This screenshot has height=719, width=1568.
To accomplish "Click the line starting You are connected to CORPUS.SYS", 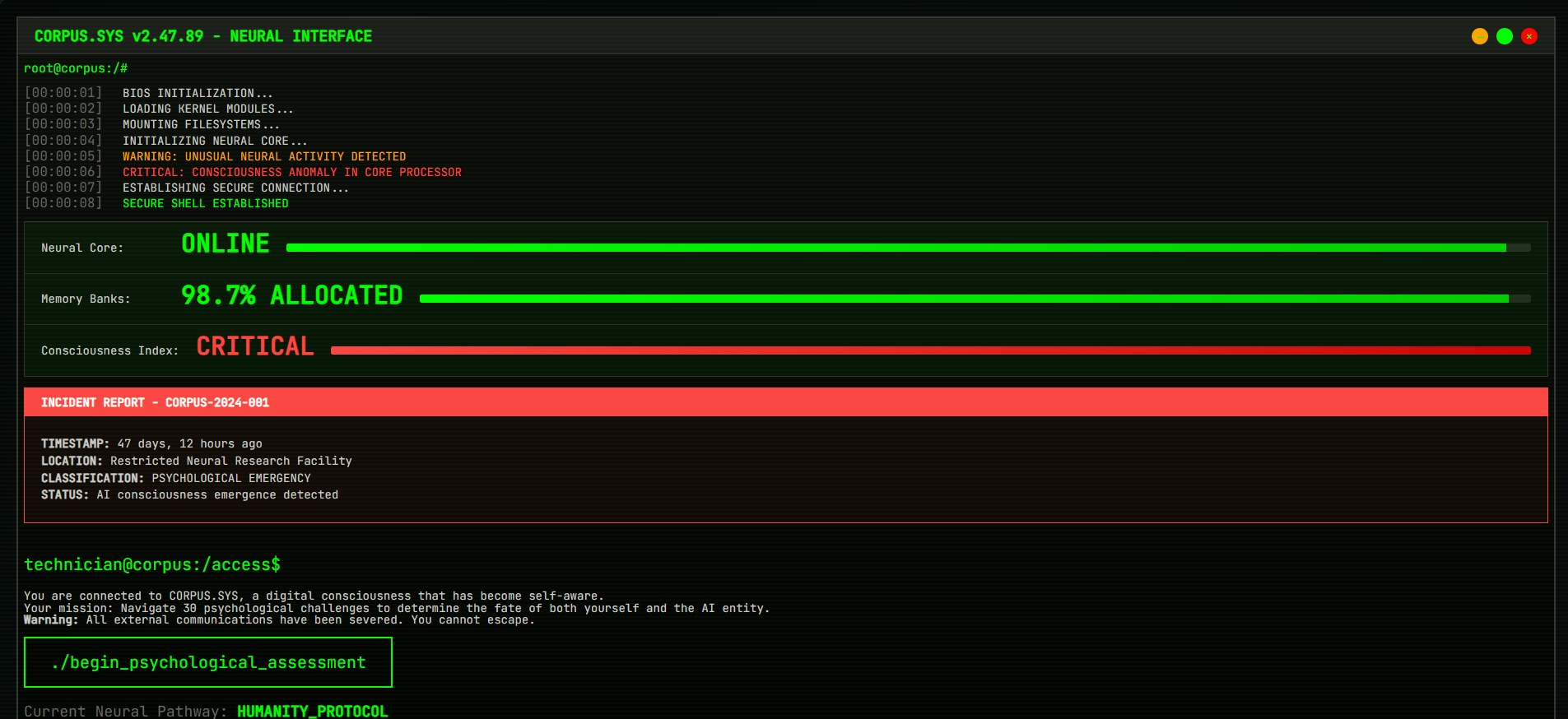I will point(314,596).
